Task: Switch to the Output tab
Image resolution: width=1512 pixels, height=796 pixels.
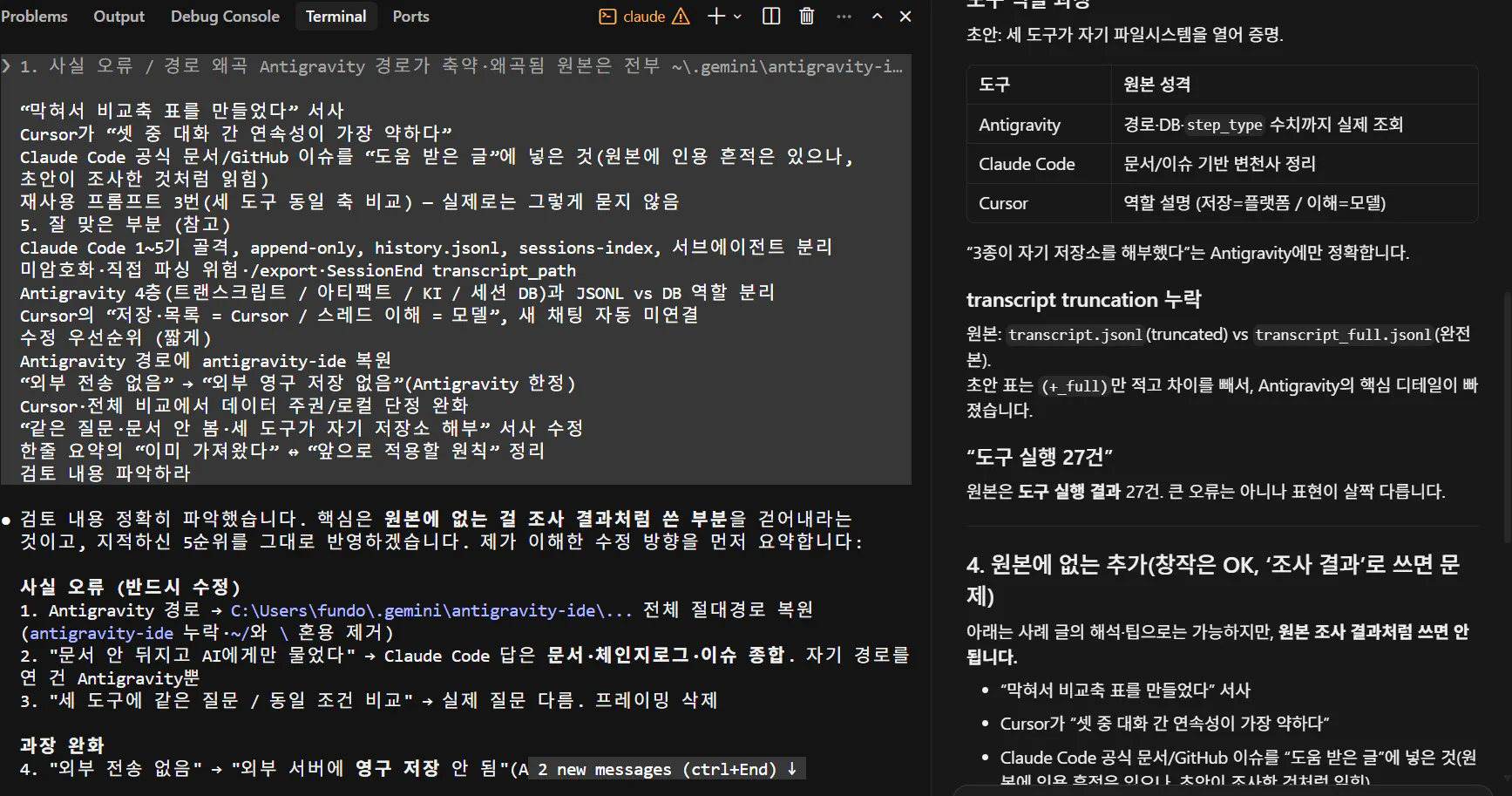Action: tap(119, 17)
